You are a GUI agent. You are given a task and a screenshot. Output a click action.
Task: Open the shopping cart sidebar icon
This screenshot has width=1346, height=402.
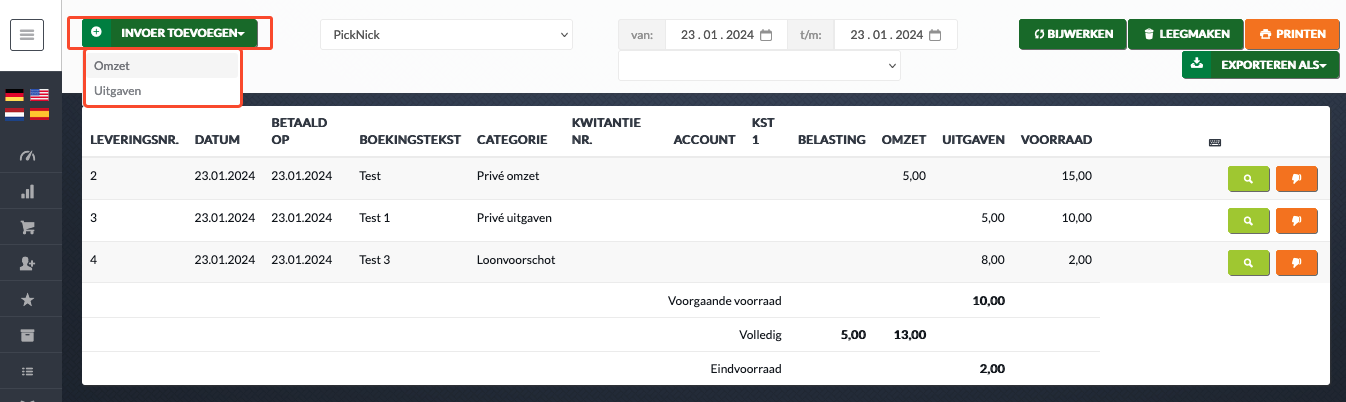pos(27,227)
